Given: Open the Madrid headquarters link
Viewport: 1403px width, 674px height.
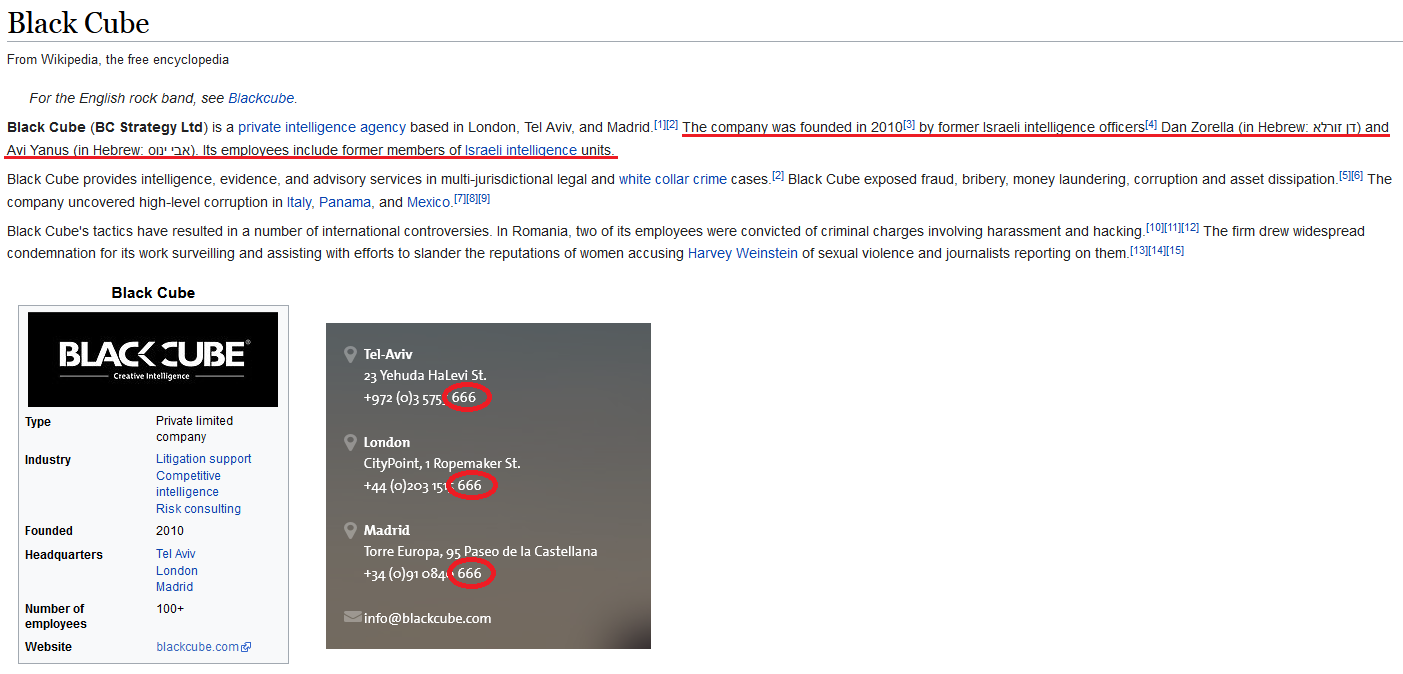Looking at the screenshot, I should pyautogui.click(x=175, y=587).
